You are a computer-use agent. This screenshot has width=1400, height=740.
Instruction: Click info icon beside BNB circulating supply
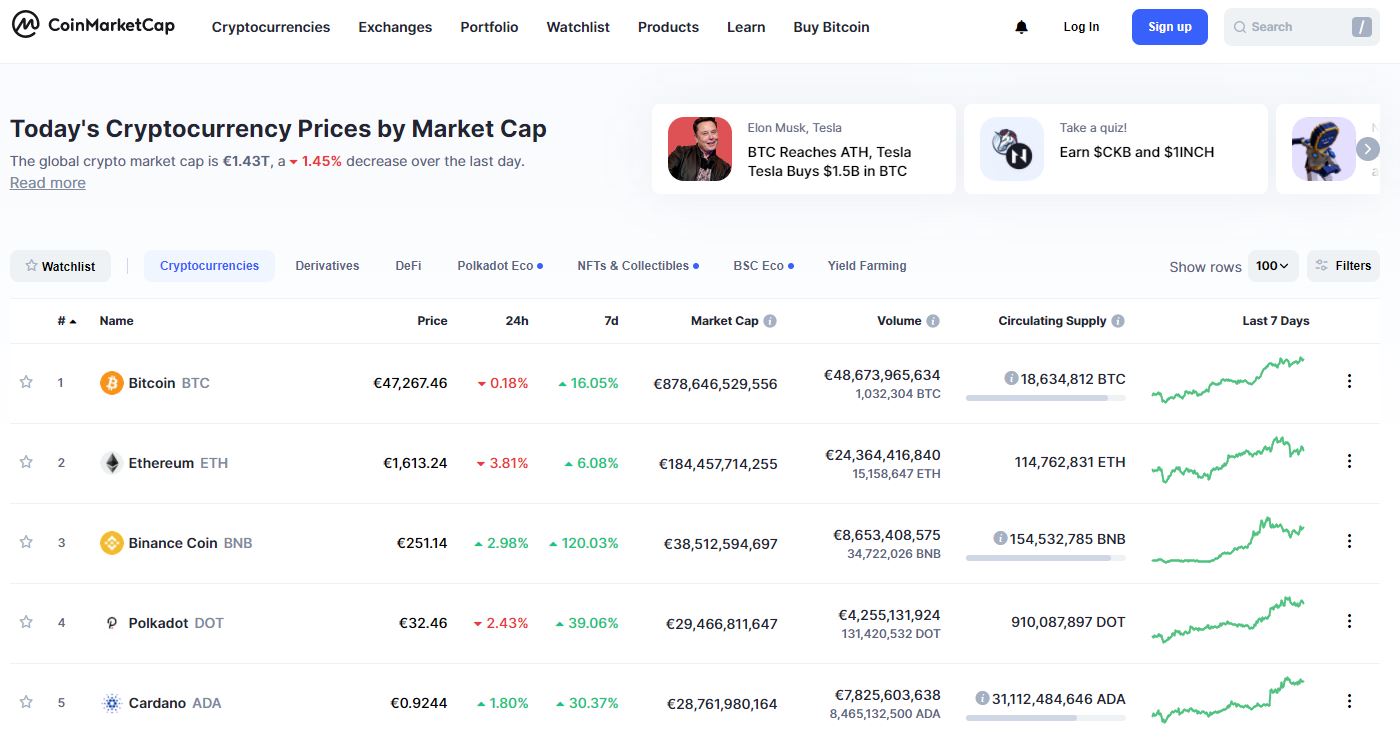click(1000, 538)
